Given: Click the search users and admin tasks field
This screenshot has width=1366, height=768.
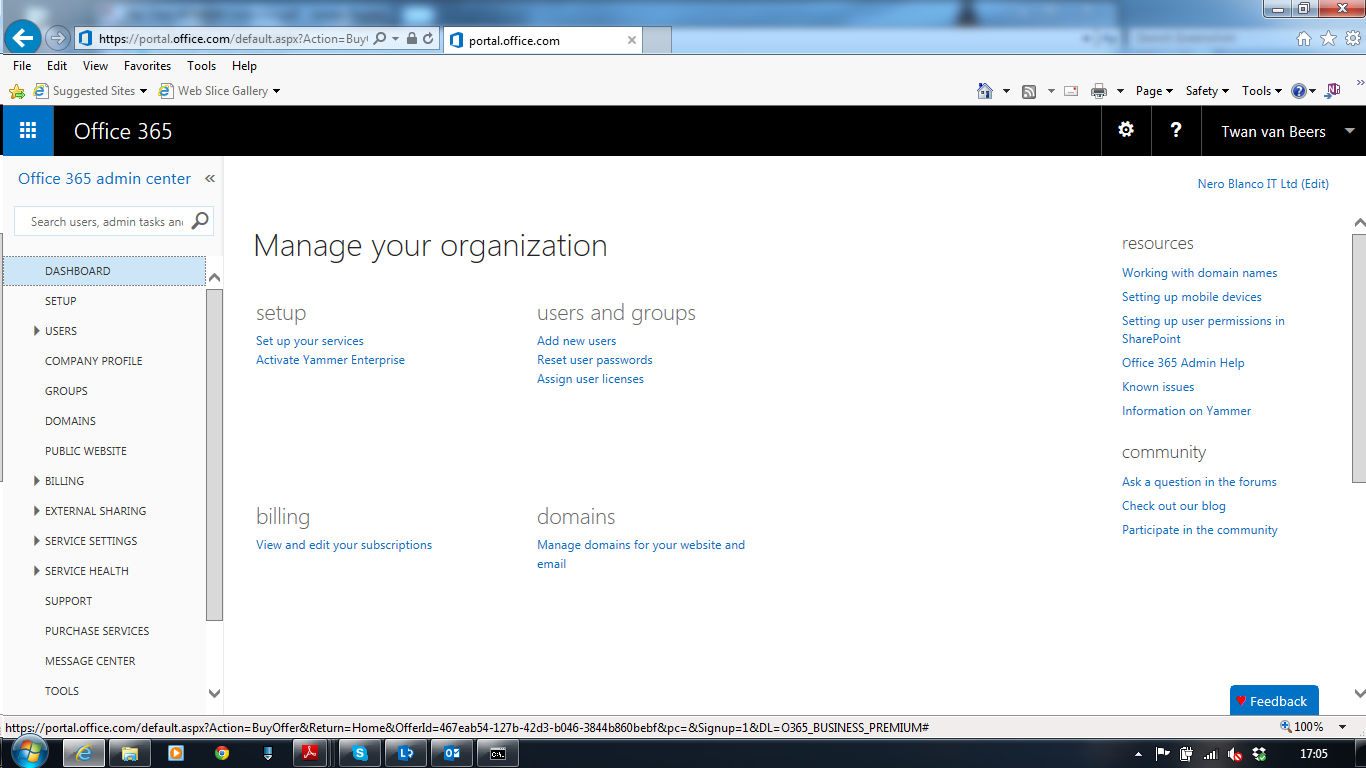Looking at the screenshot, I should click(106, 221).
